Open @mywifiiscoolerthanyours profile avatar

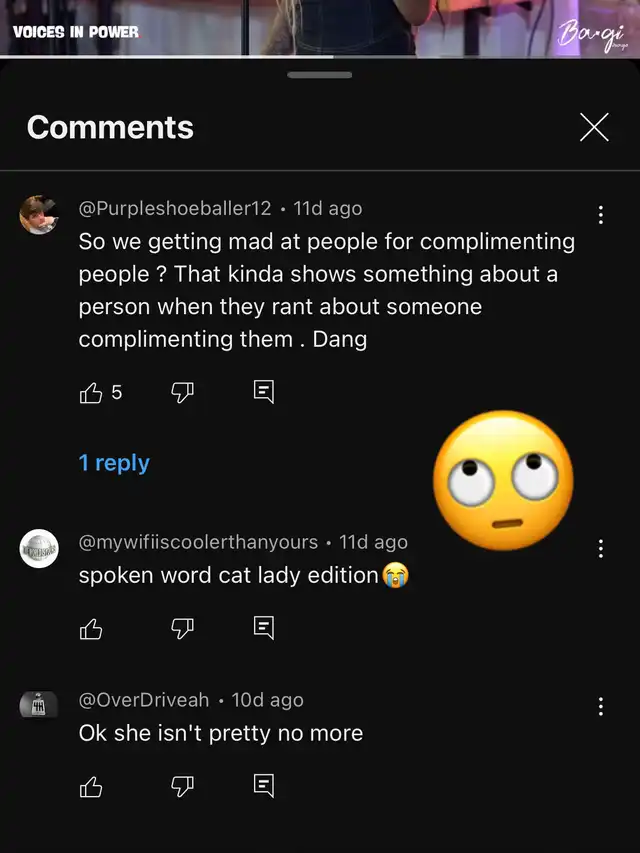pyautogui.click(x=39, y=549)
